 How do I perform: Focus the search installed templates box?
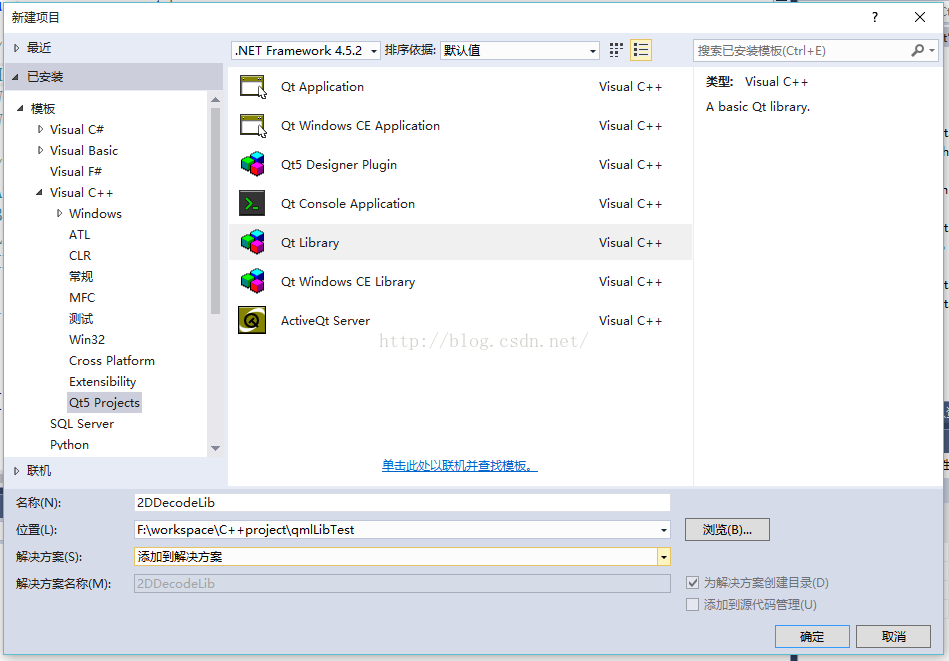click(x=801, y=50)
